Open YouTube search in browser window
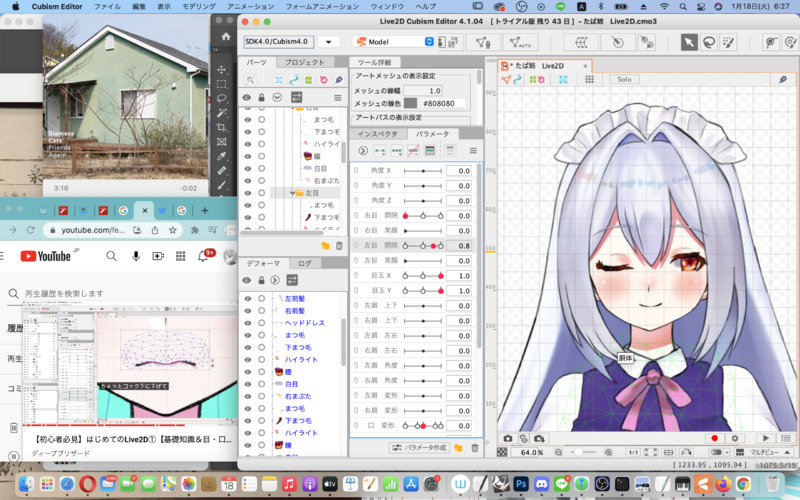The width and height of the screenshot is (800, 500). (x=111, y=256)
